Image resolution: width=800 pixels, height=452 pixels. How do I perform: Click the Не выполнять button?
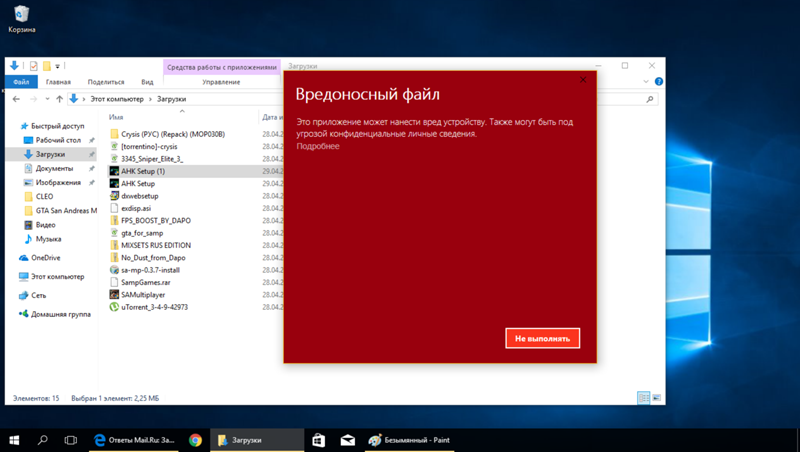pos(542,339)
